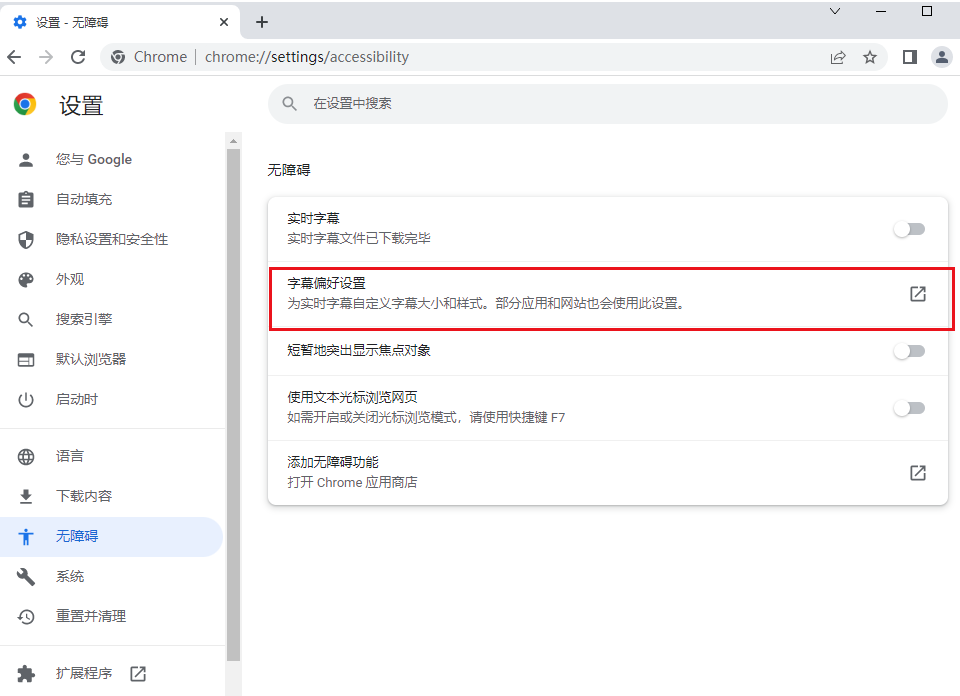Click the clipboard icon beside 自动填充
960x696 pixels.
click(x=26, y=200)
